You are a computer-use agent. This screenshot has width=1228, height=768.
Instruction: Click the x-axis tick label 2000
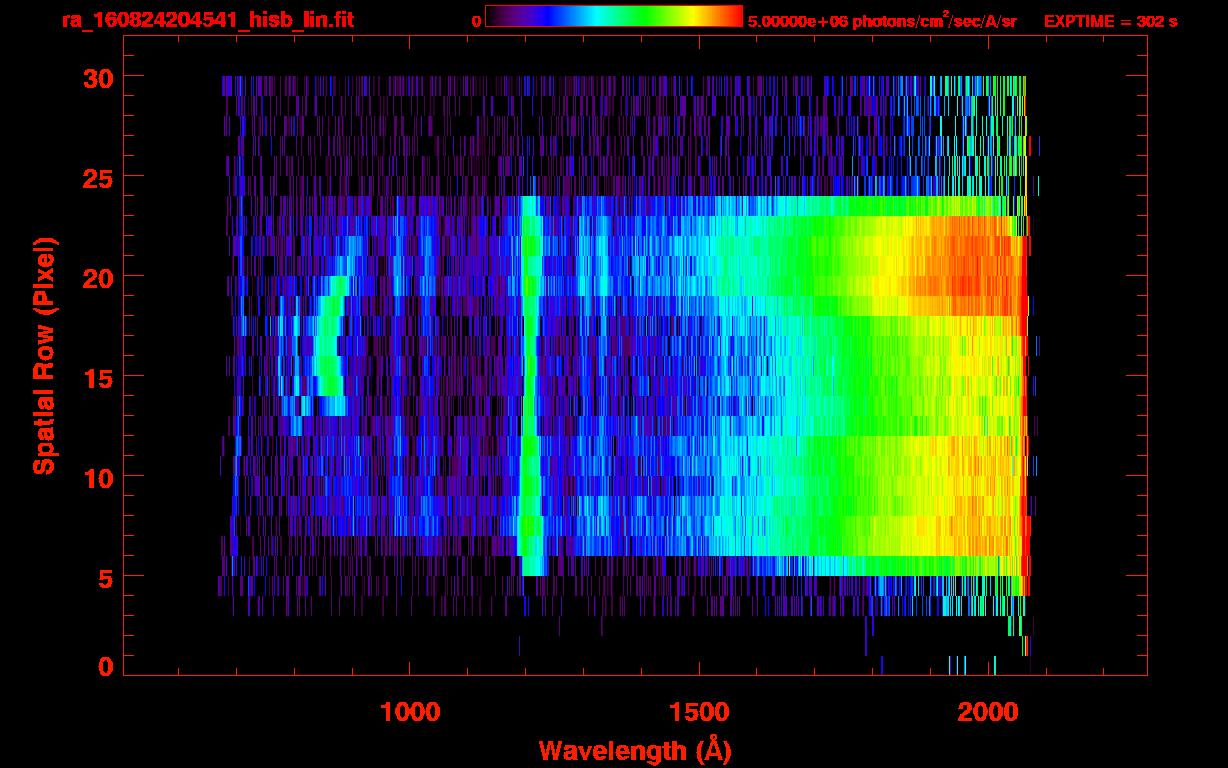[988, 712]
